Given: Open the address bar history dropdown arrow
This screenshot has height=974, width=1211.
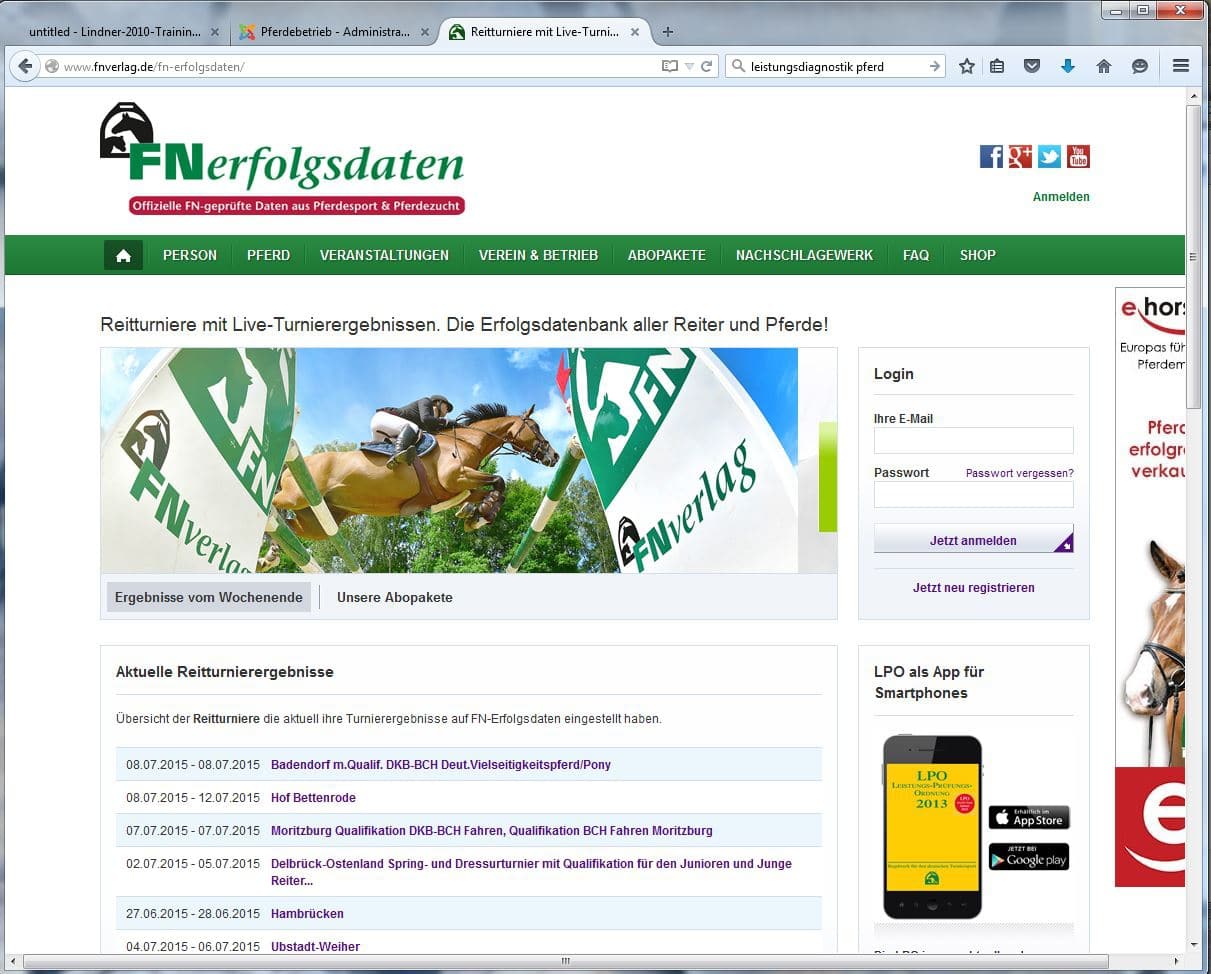Looking at the screenshot, I should point(689,67).
